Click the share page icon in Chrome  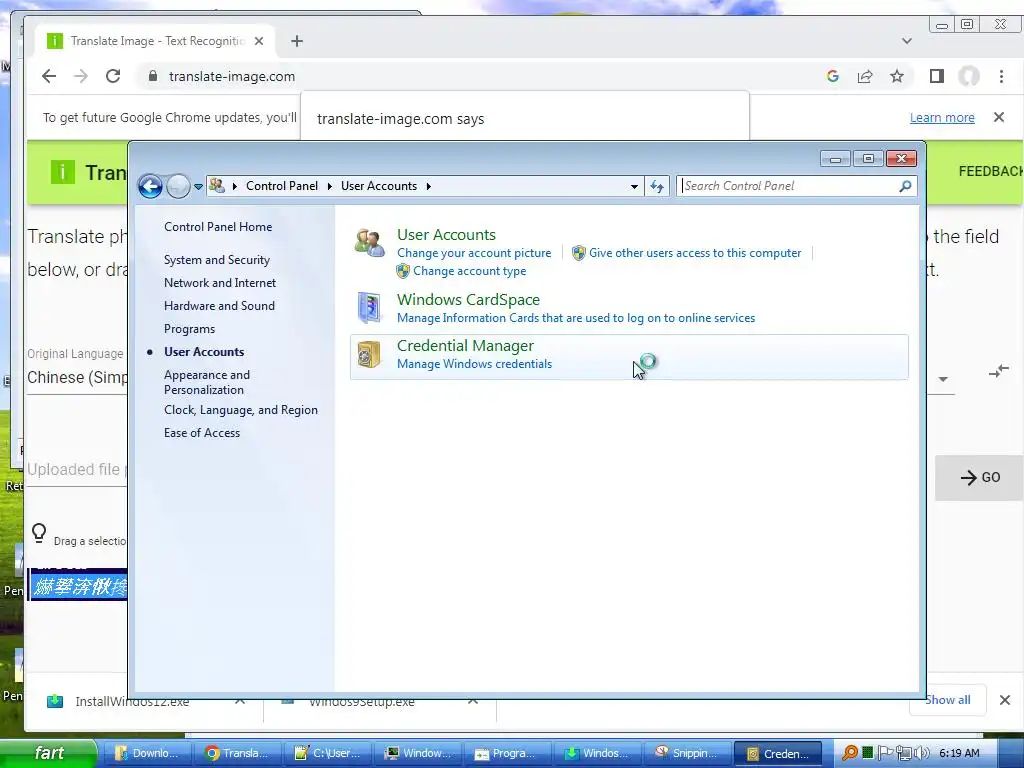coord(865,76)
